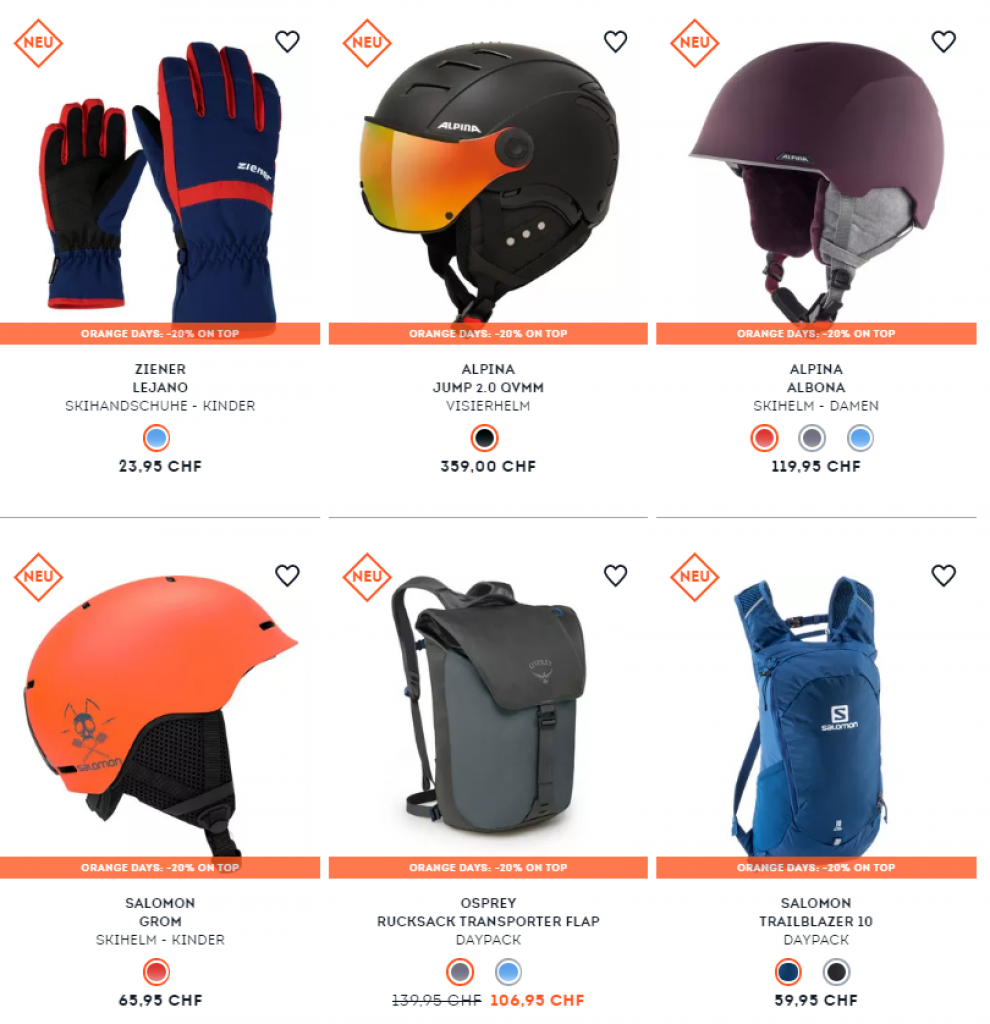
Task: Click NEU badge on Ziener gloves
Action: (39, 43)
